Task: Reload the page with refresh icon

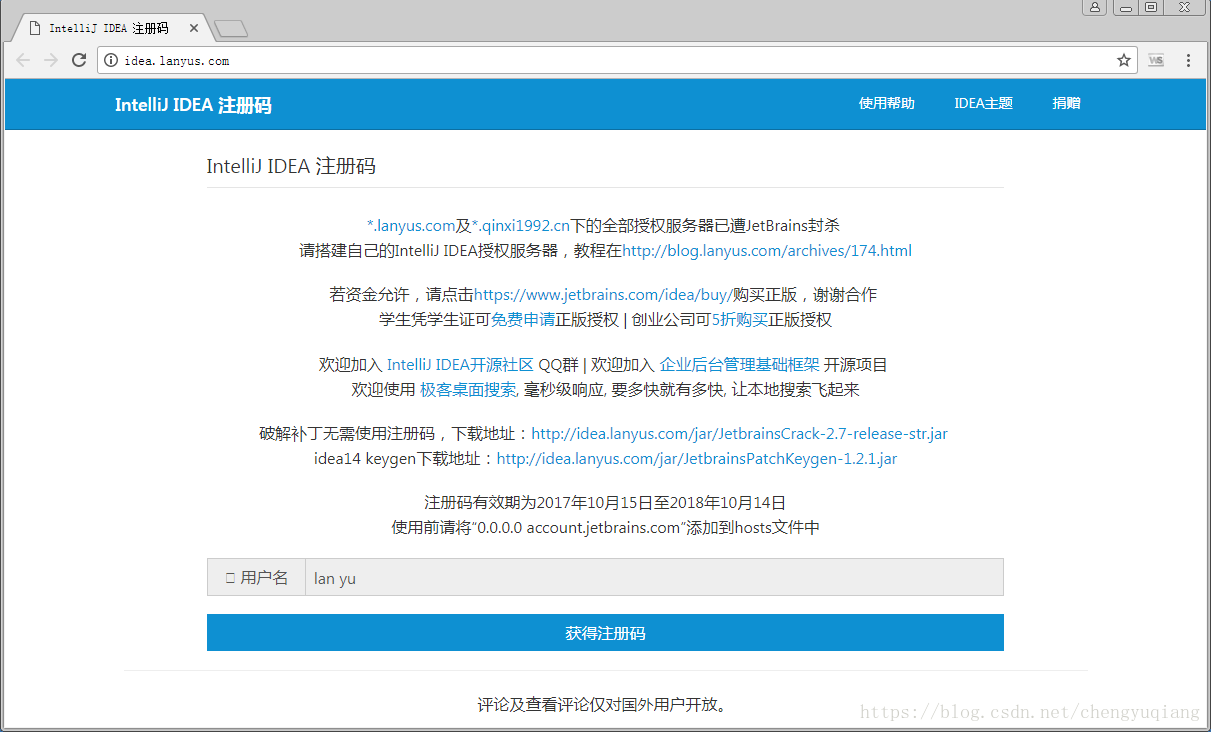Action: pyautogui.click(x=79, y=61)
